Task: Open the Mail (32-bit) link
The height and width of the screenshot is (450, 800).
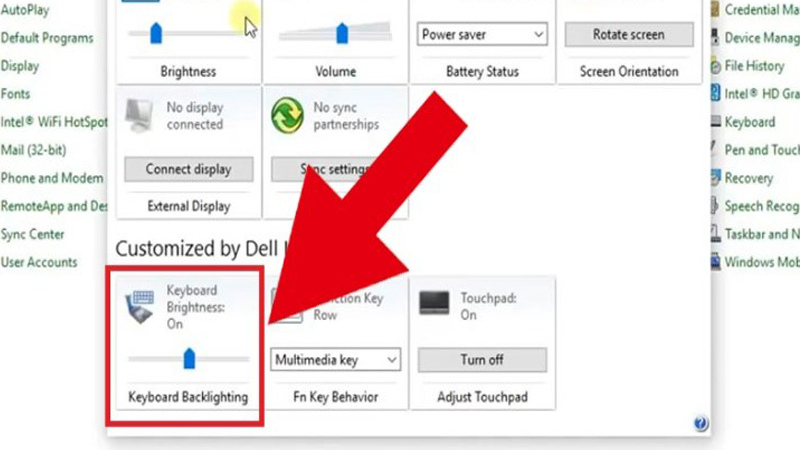Action: (33, 150)
